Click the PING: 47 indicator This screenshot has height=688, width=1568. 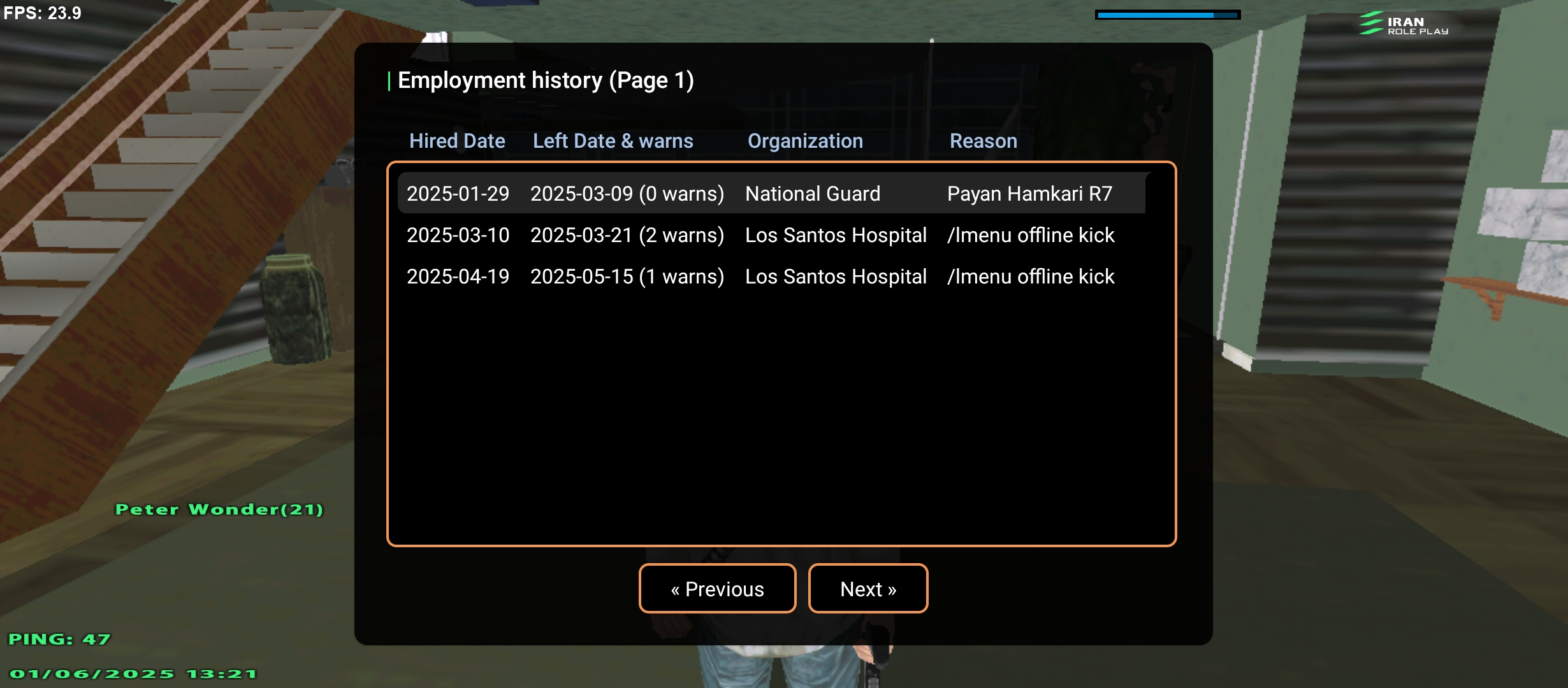tap(59, 639)
